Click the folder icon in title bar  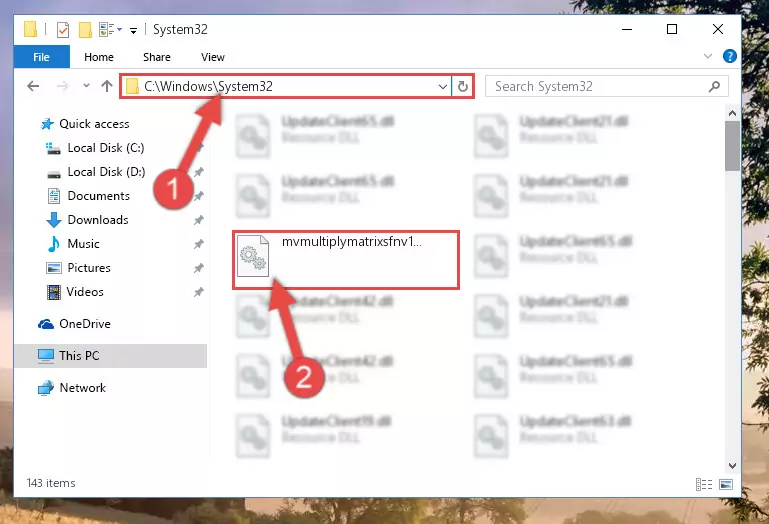(30, 29)
